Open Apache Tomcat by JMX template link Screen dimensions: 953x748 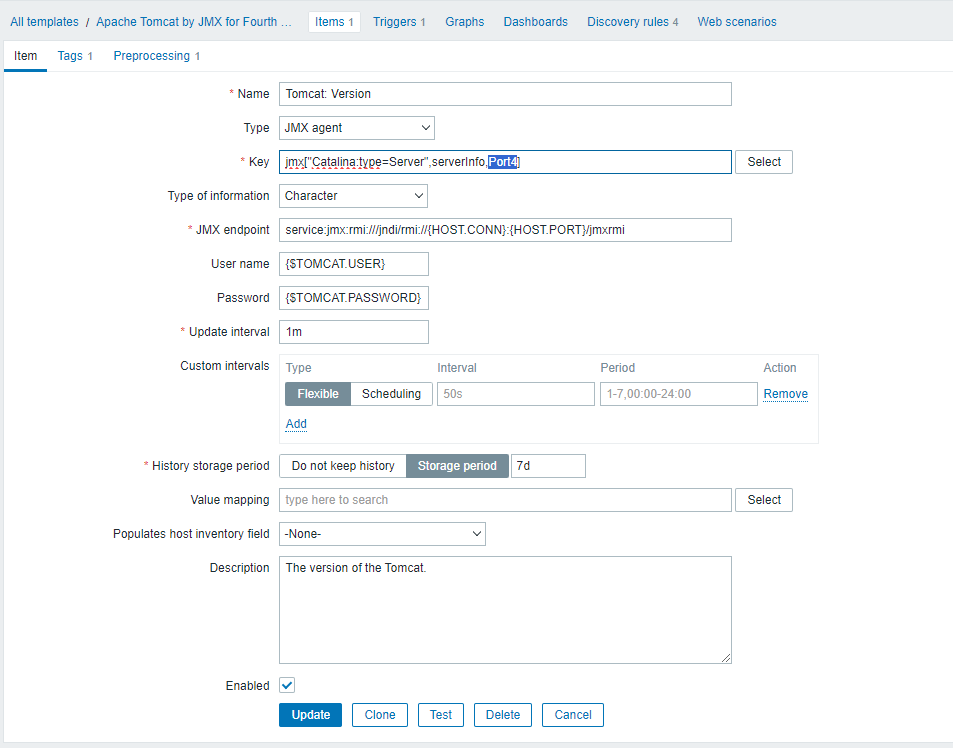pos(194,22)
